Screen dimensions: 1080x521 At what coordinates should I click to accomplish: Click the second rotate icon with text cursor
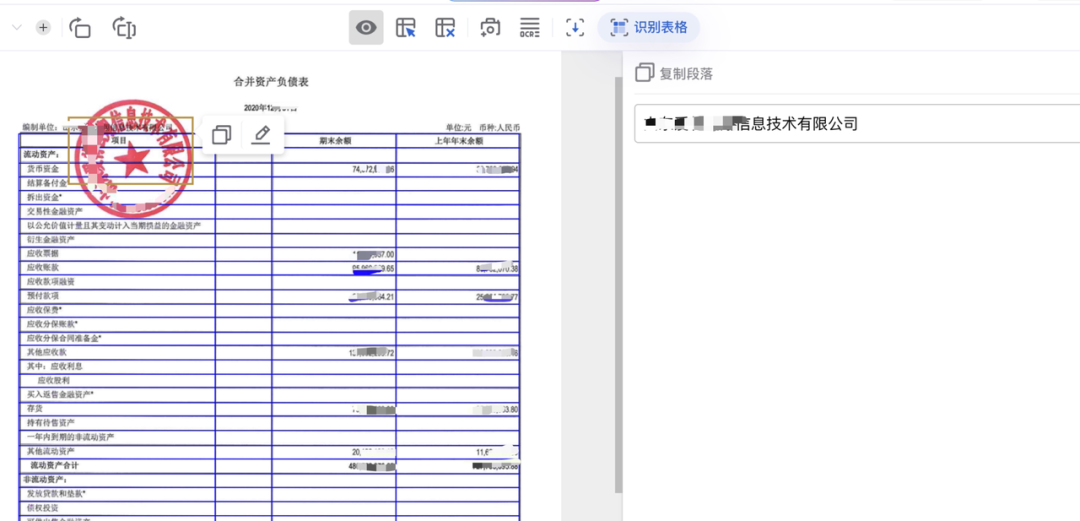[x=124, y=28]
